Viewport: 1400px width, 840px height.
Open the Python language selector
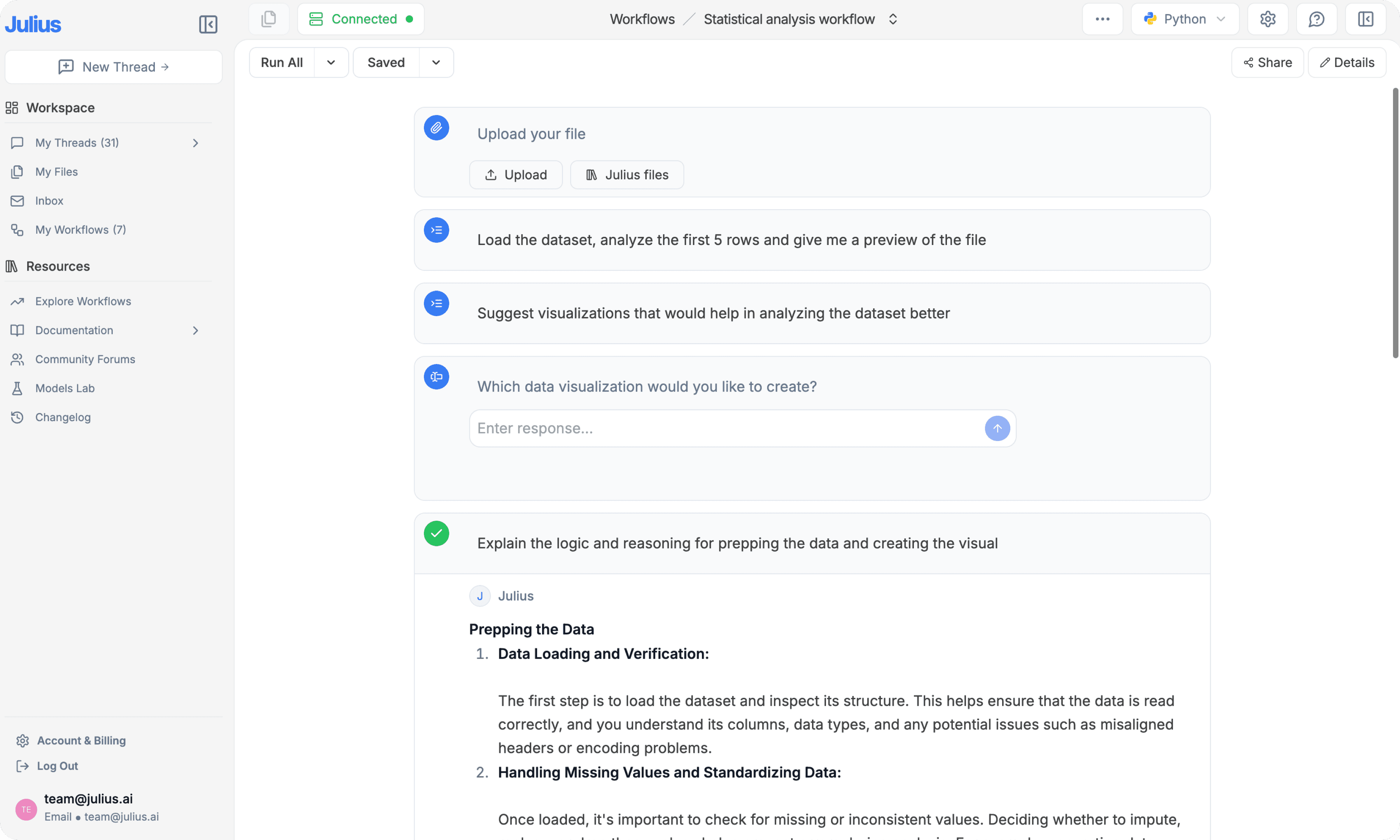1185,19
